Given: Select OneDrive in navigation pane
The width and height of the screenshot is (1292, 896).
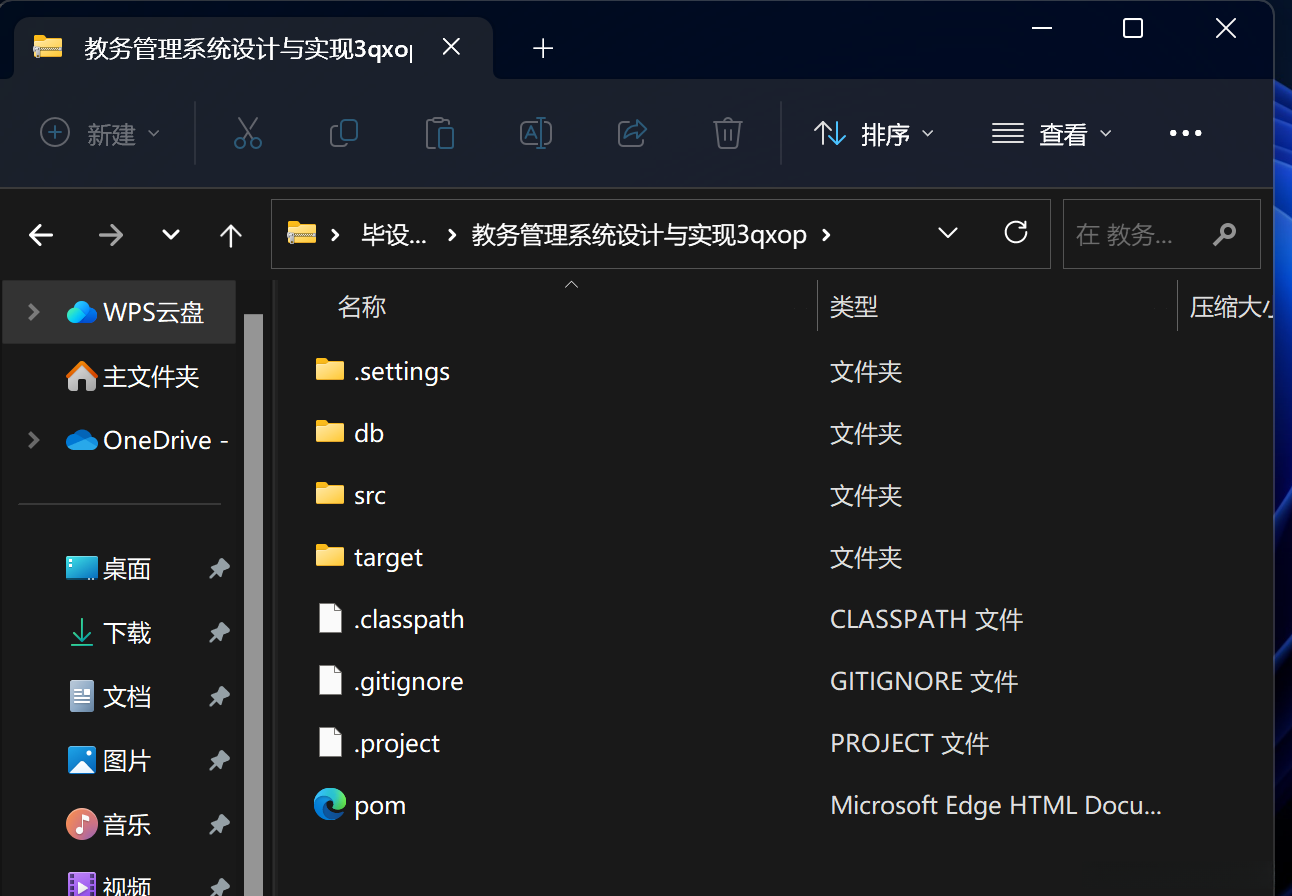Looking at the screenshot, I should pyautogui.click(x=166, y=440).
